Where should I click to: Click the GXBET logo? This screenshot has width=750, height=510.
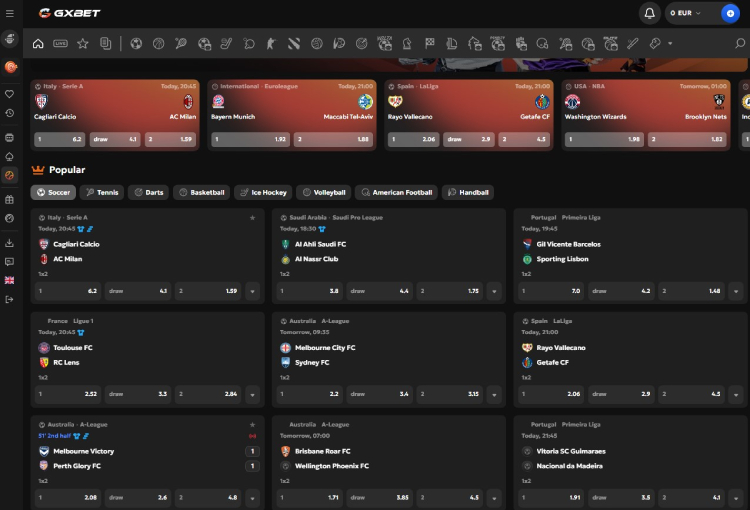[70, 13]
